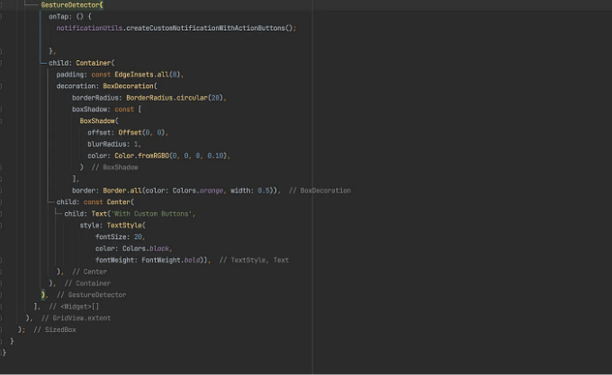Place cursor on the onTap: callback line
The image size is (612, 375).
point(70,16)
